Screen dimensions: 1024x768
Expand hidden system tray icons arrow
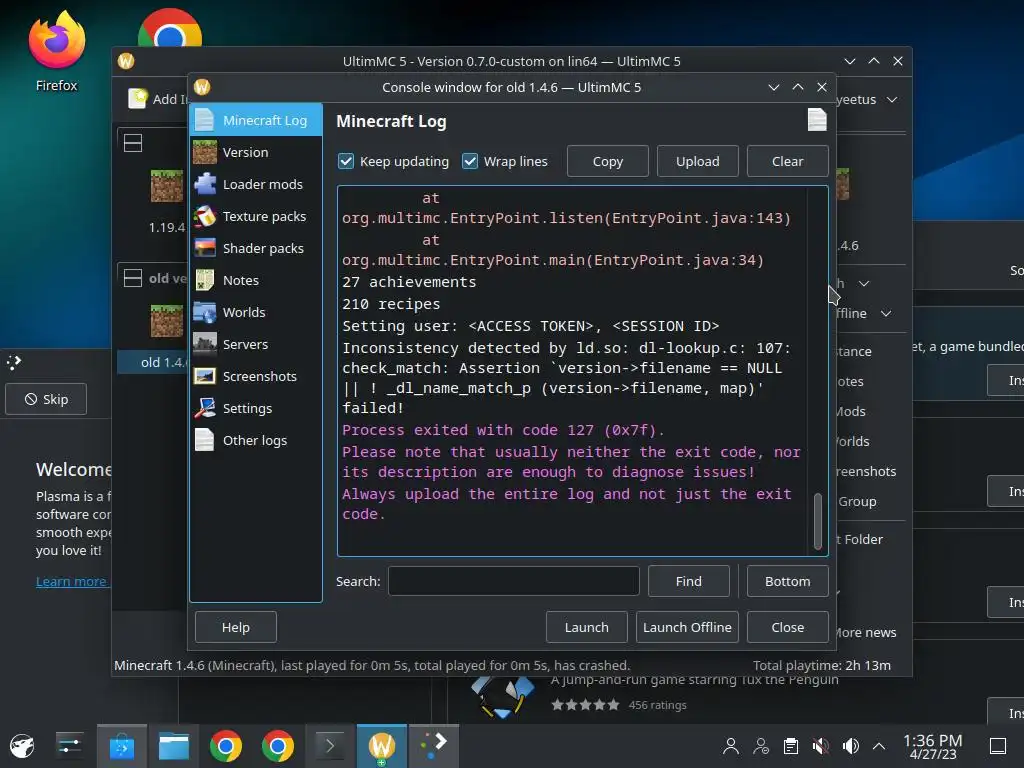pyautogui.click(x=879, y=746)
